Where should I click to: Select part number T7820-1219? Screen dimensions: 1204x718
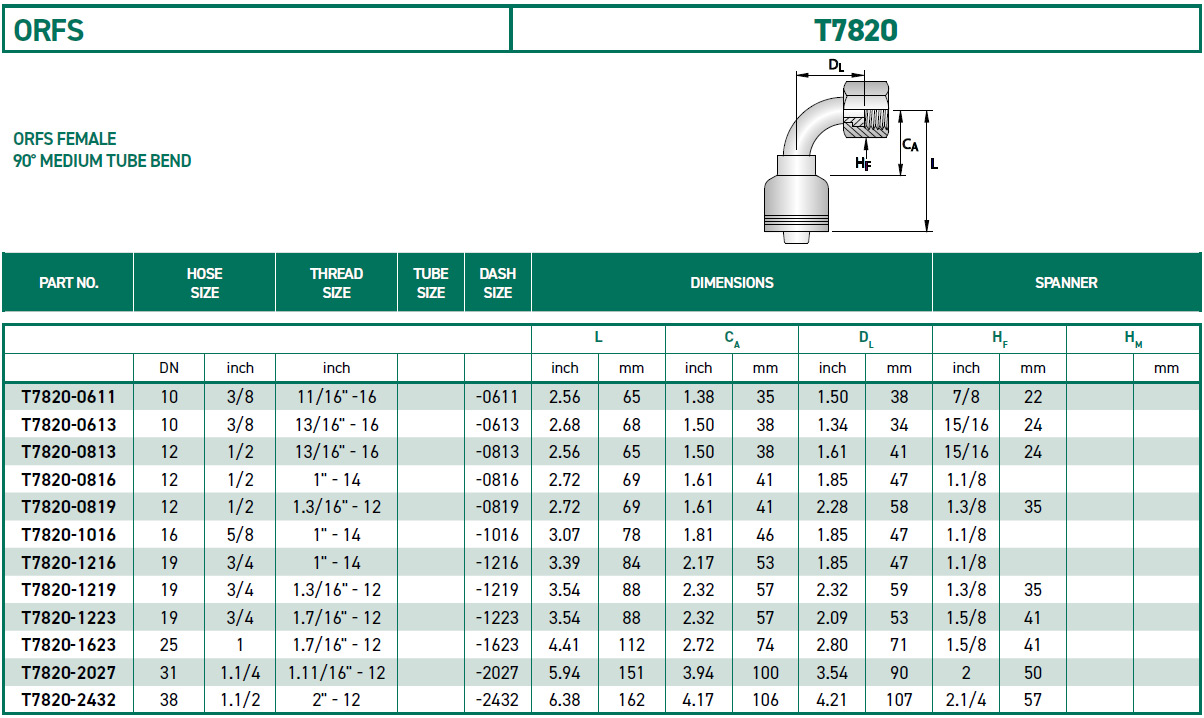click(69, 590)
